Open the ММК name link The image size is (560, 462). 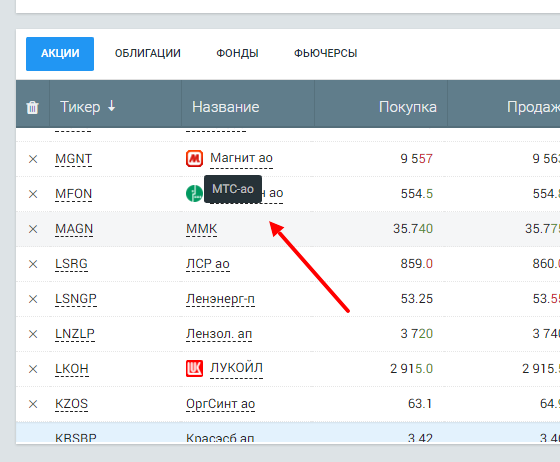201,229
